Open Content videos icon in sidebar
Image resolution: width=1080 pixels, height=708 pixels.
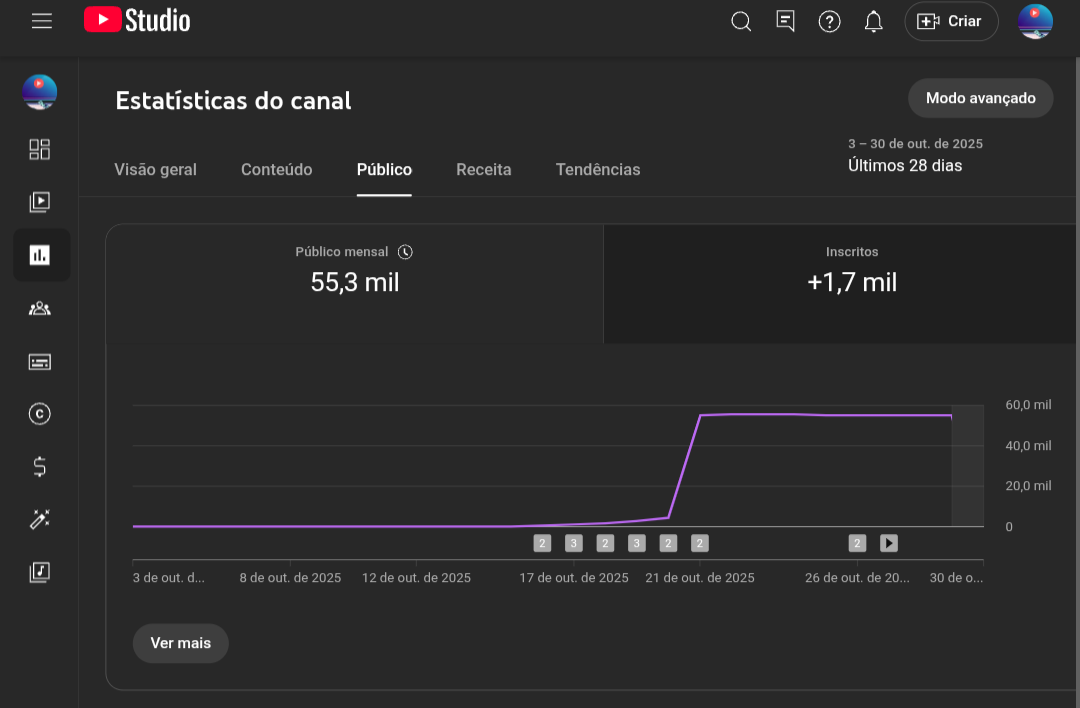click(x=40, y=202)
